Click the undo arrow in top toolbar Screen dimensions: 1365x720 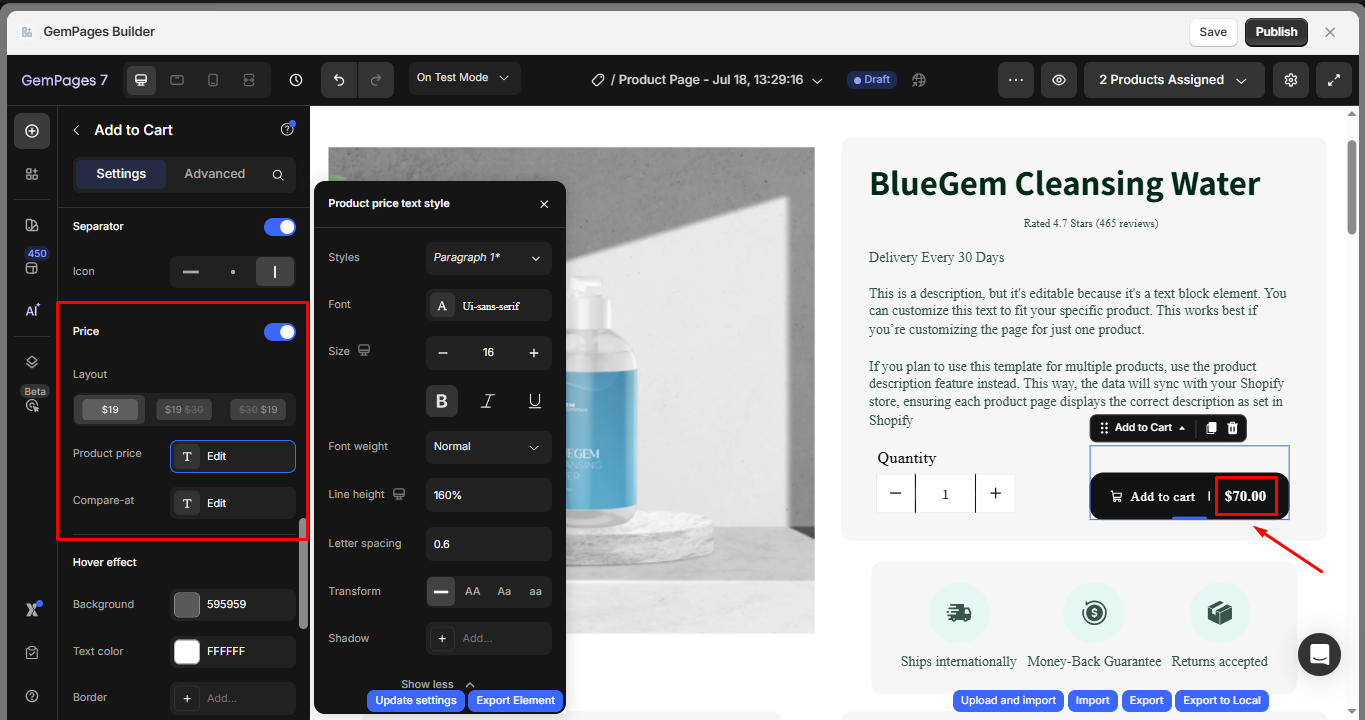pos(339,80)
